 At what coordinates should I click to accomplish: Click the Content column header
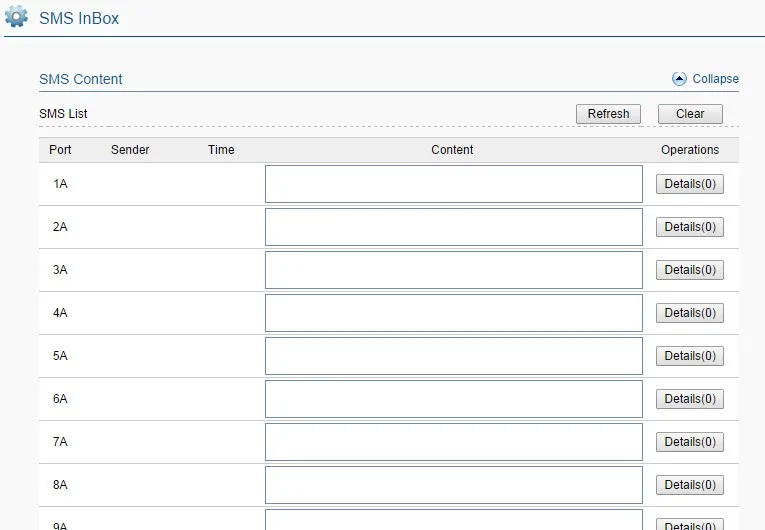[452, 150]
